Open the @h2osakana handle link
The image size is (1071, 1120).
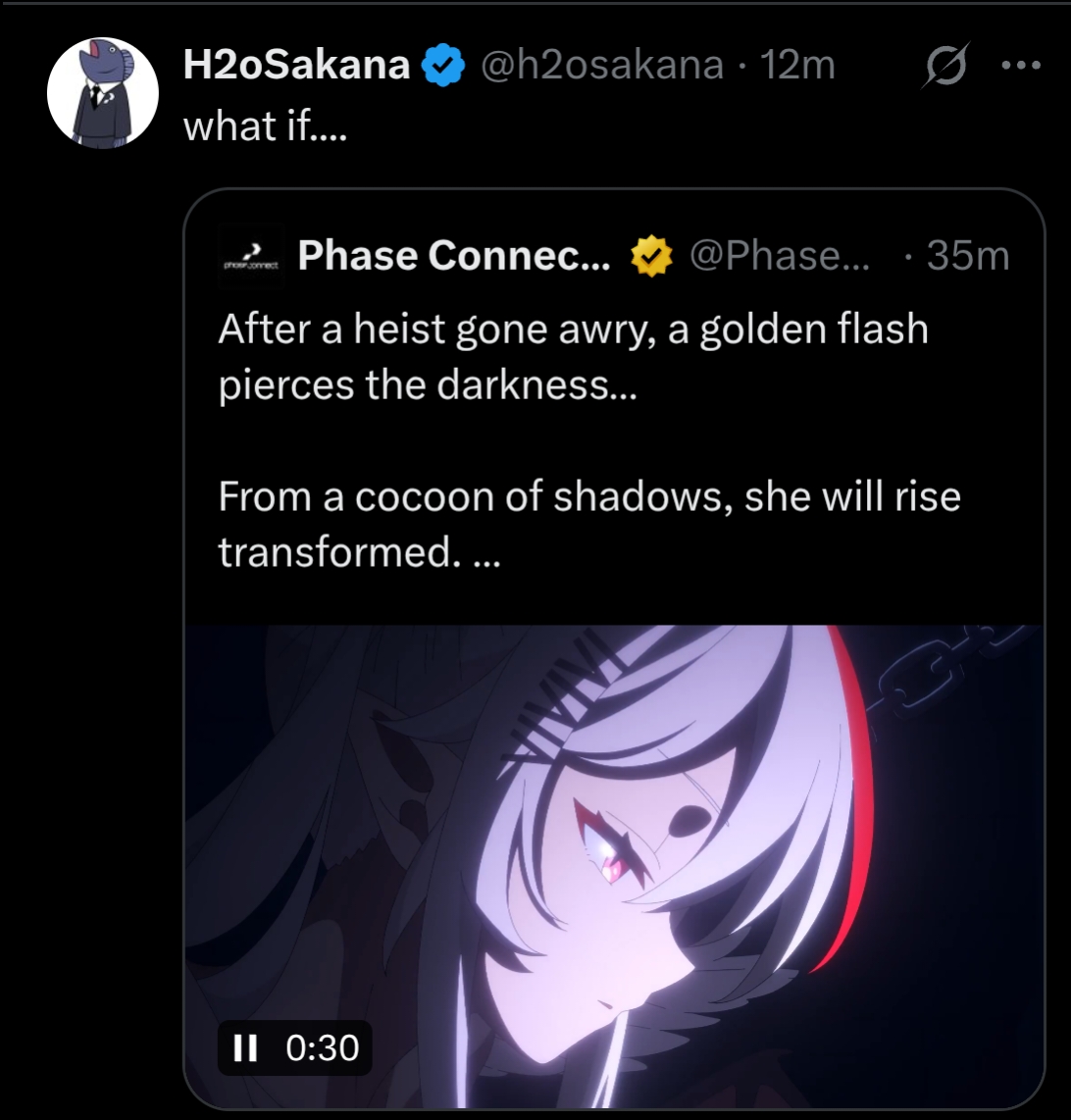600,66
